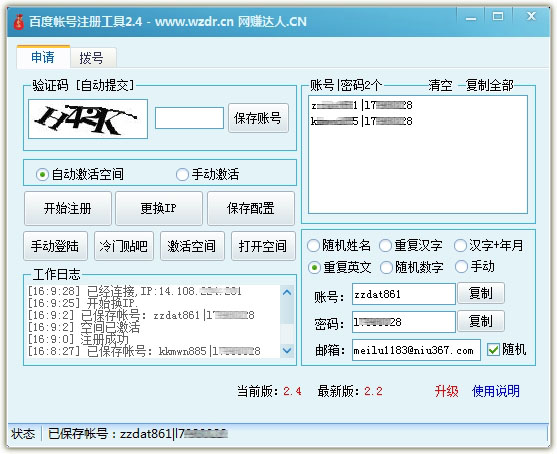Click log line 空间已激活
The image size is (557, 454).
(84, 327)
